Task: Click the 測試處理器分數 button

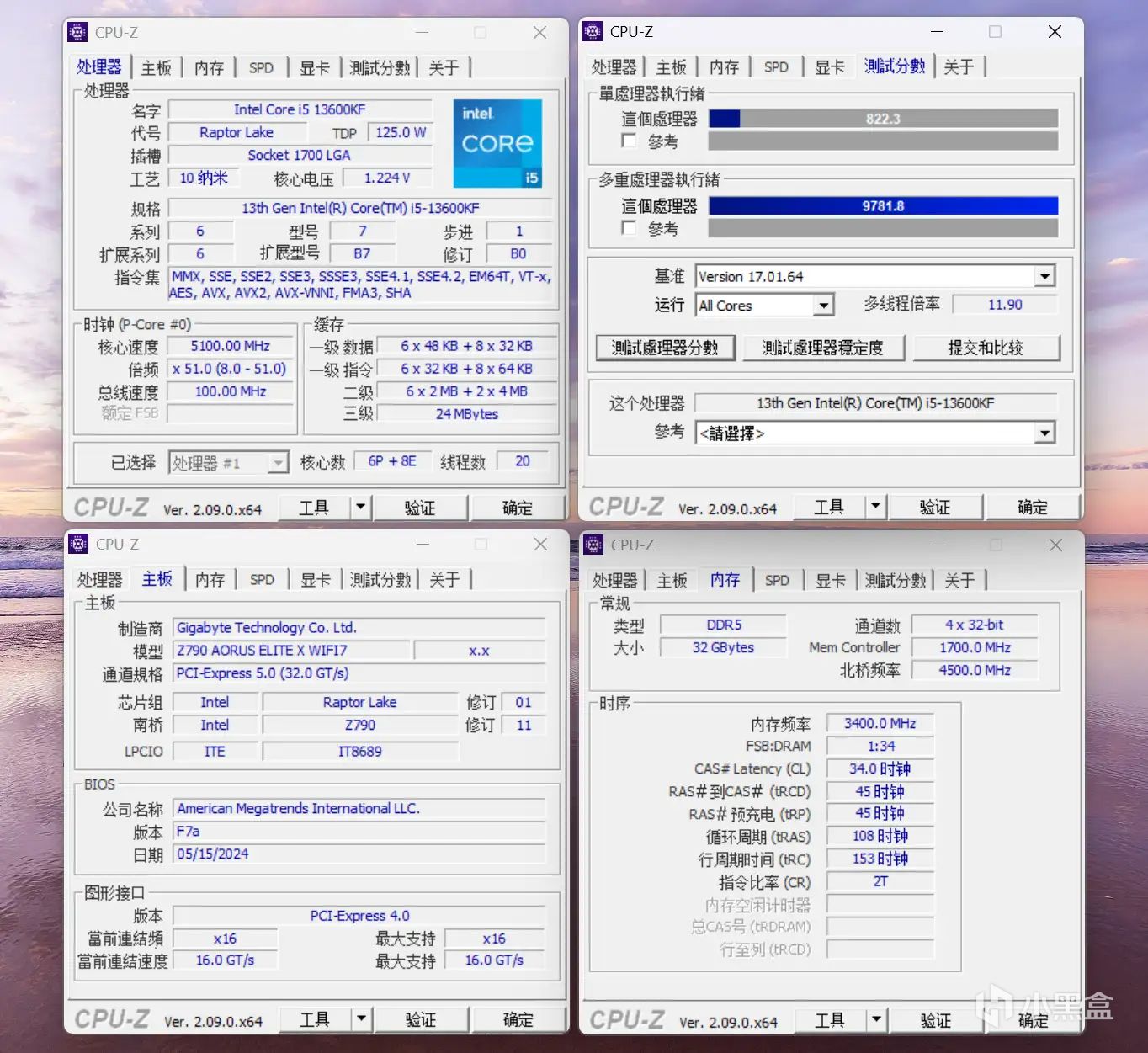Action: coord(665,348)
